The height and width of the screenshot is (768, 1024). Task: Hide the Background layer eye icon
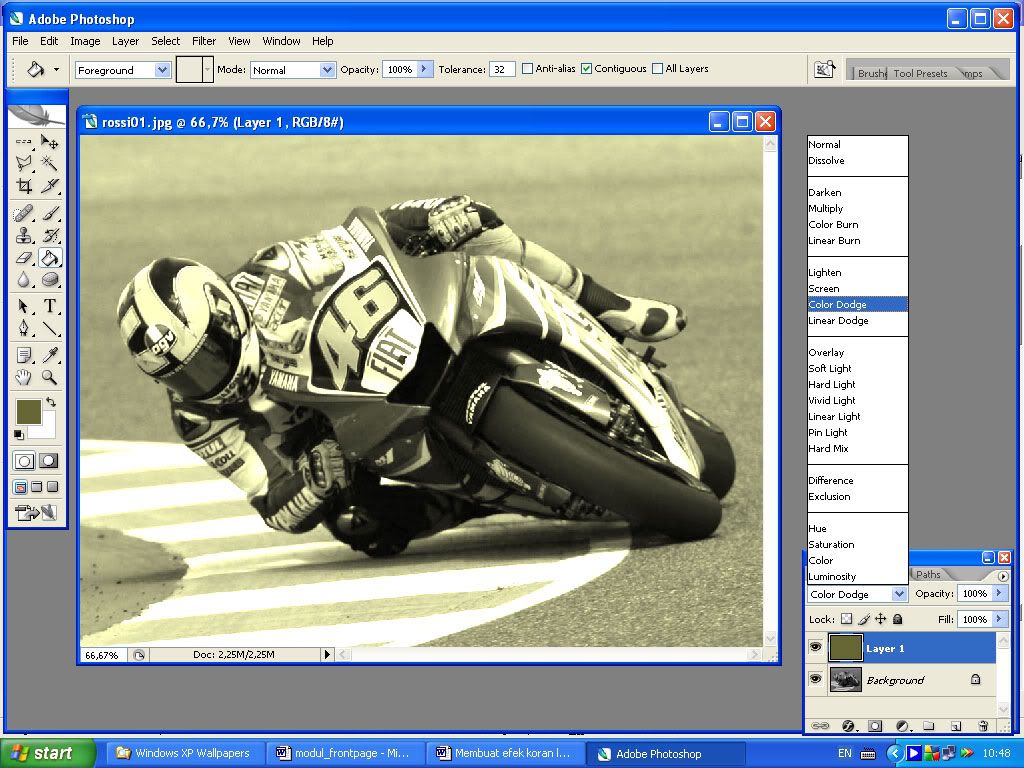click(815, 679)
